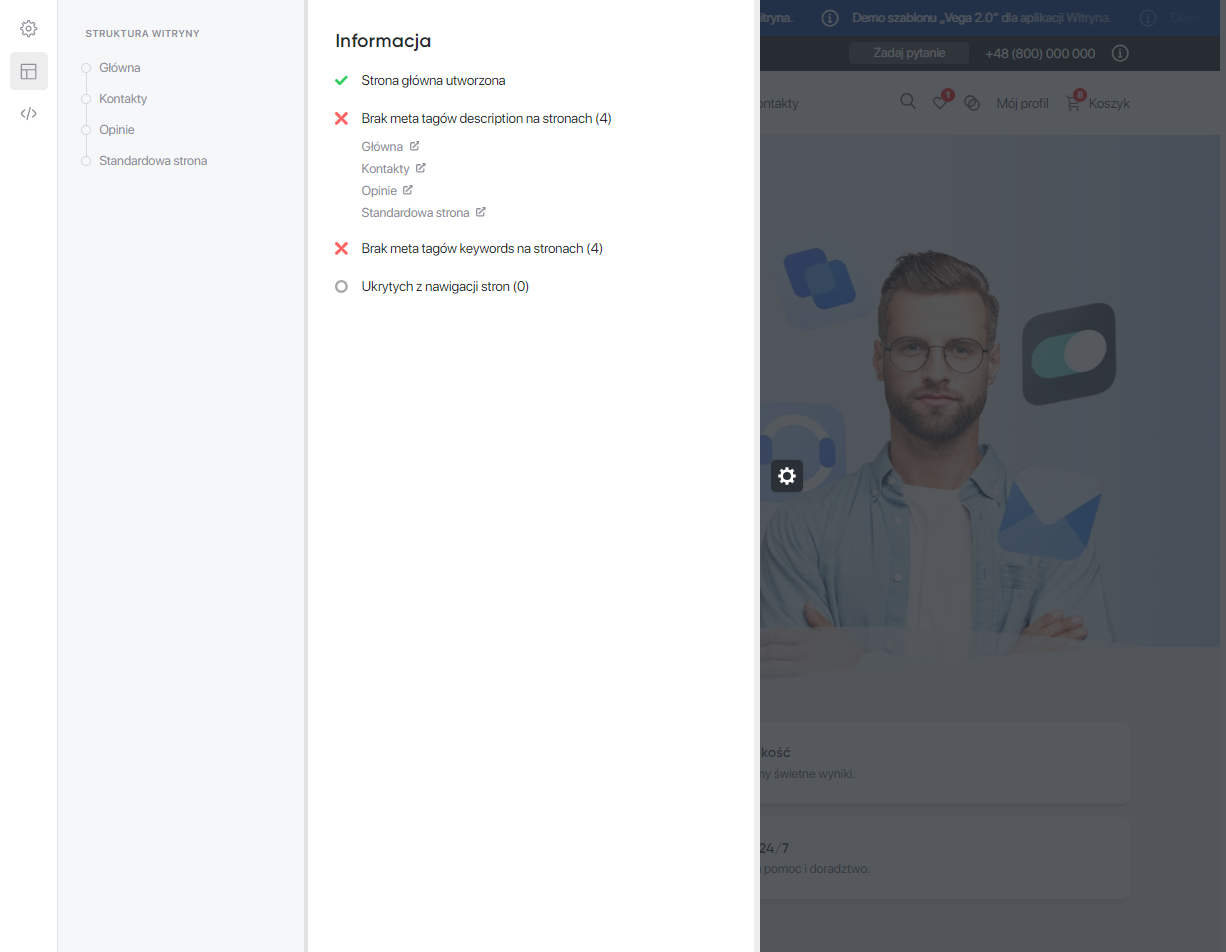1226x952 pixels.
Task: Select Standardowa strona in site structure tree
Action: (x=153, y=161)
